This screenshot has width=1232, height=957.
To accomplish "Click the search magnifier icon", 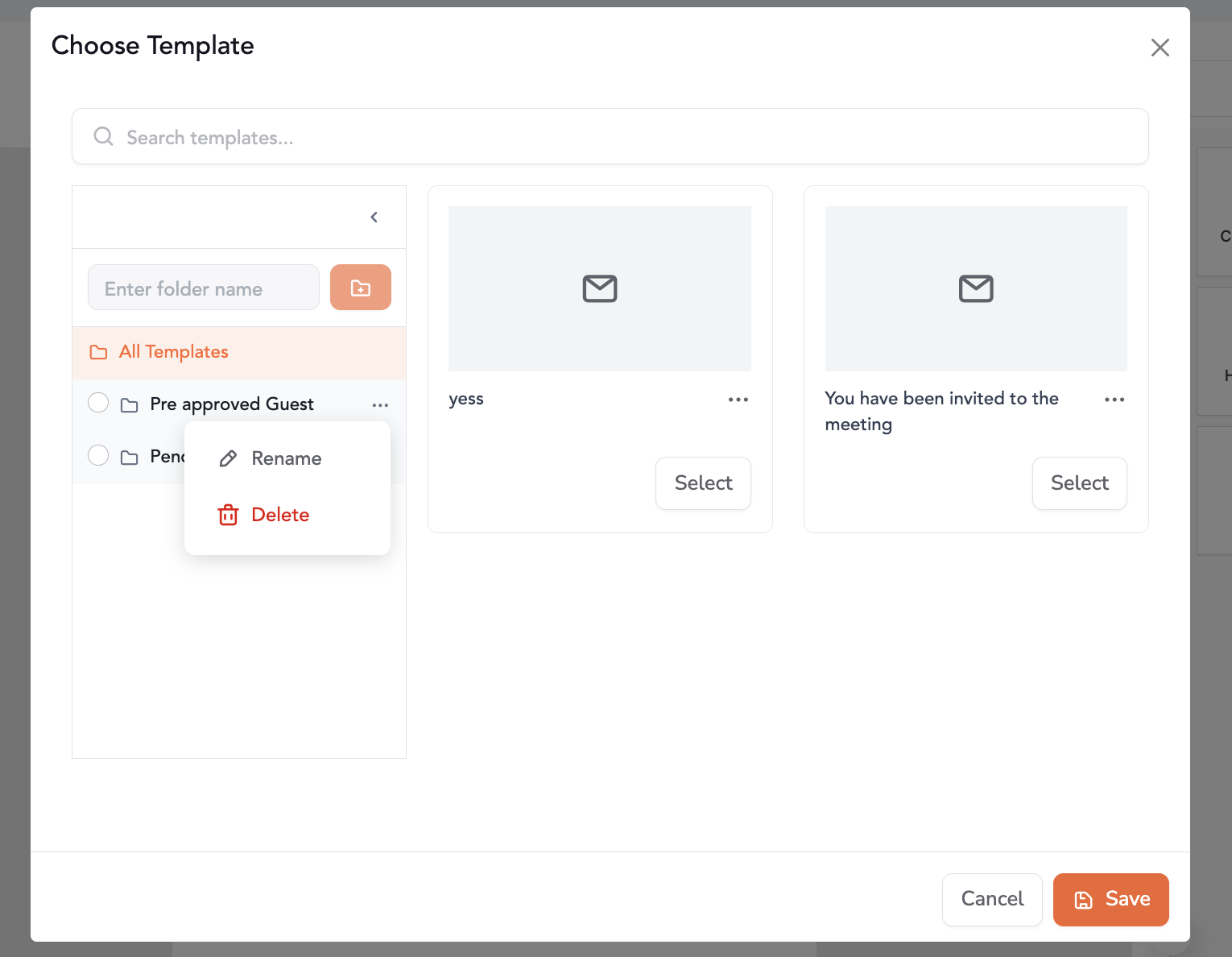I will click(x=103, y=136).
